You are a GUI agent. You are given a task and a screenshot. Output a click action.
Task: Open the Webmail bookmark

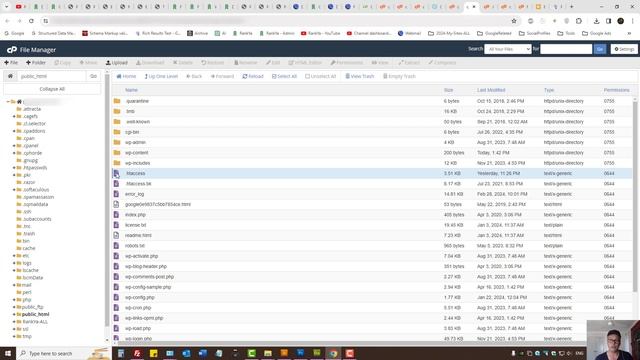(x=409, y=33)
